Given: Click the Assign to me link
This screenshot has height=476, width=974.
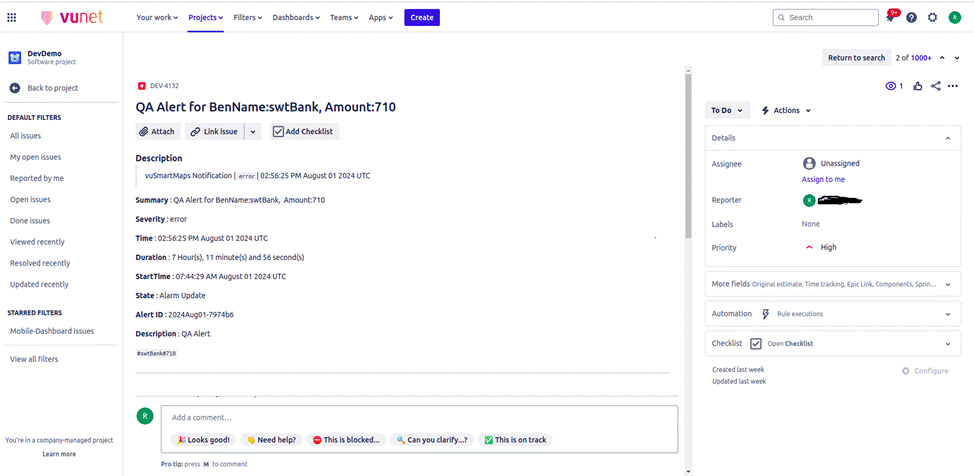Looking at the screenshot, I should [823, 179].
